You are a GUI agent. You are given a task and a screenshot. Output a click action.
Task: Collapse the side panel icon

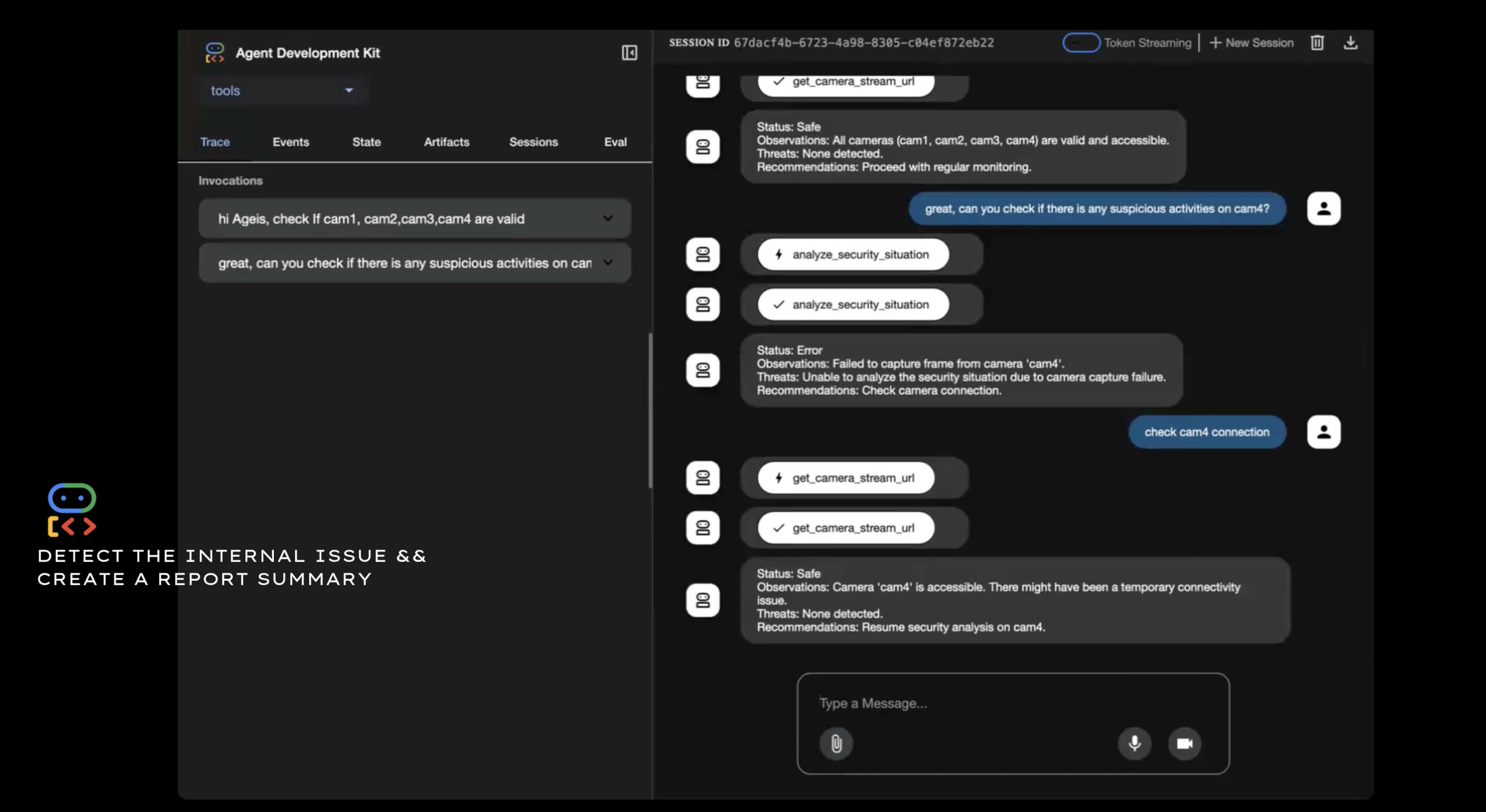(629, 53)
